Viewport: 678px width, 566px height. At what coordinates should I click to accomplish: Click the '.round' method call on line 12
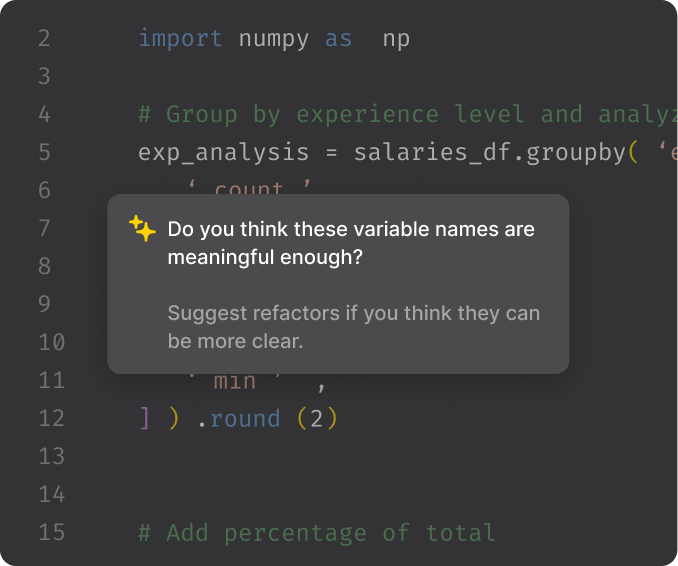238,418
